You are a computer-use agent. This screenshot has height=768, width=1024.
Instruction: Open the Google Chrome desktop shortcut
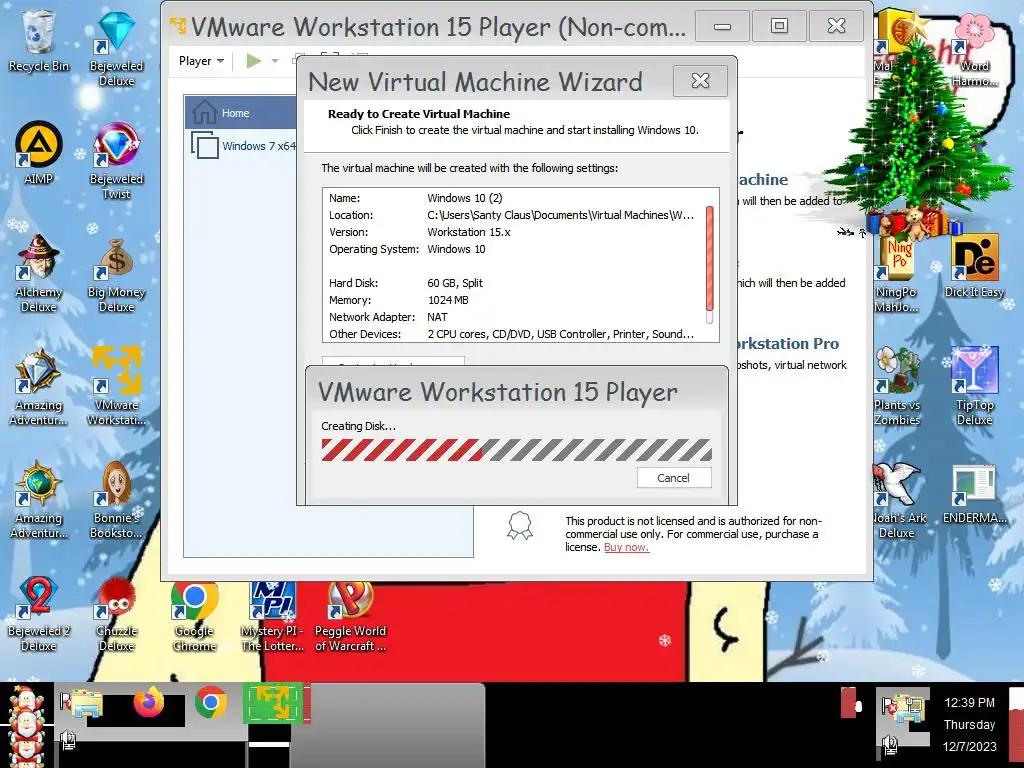pos(195,616)
